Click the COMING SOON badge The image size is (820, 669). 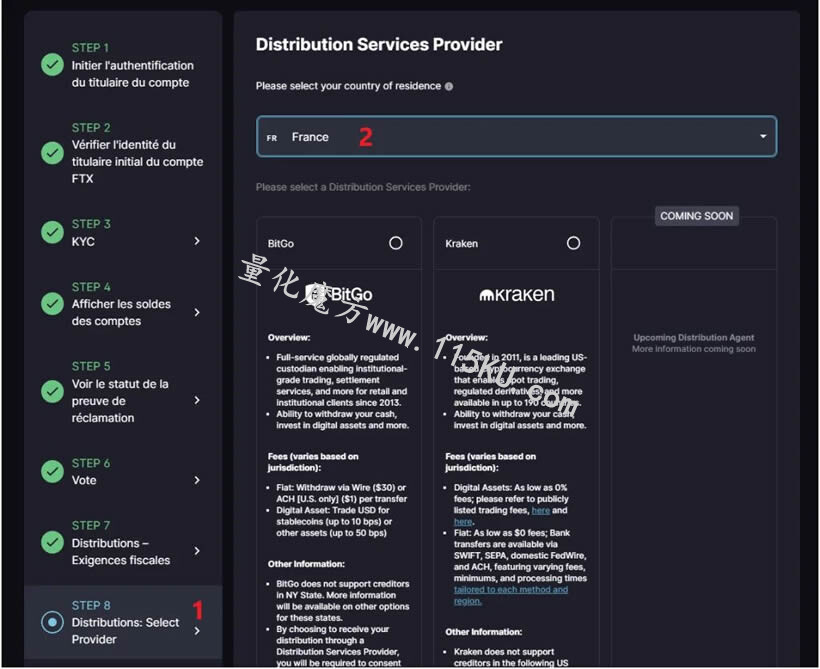(697, 216)
